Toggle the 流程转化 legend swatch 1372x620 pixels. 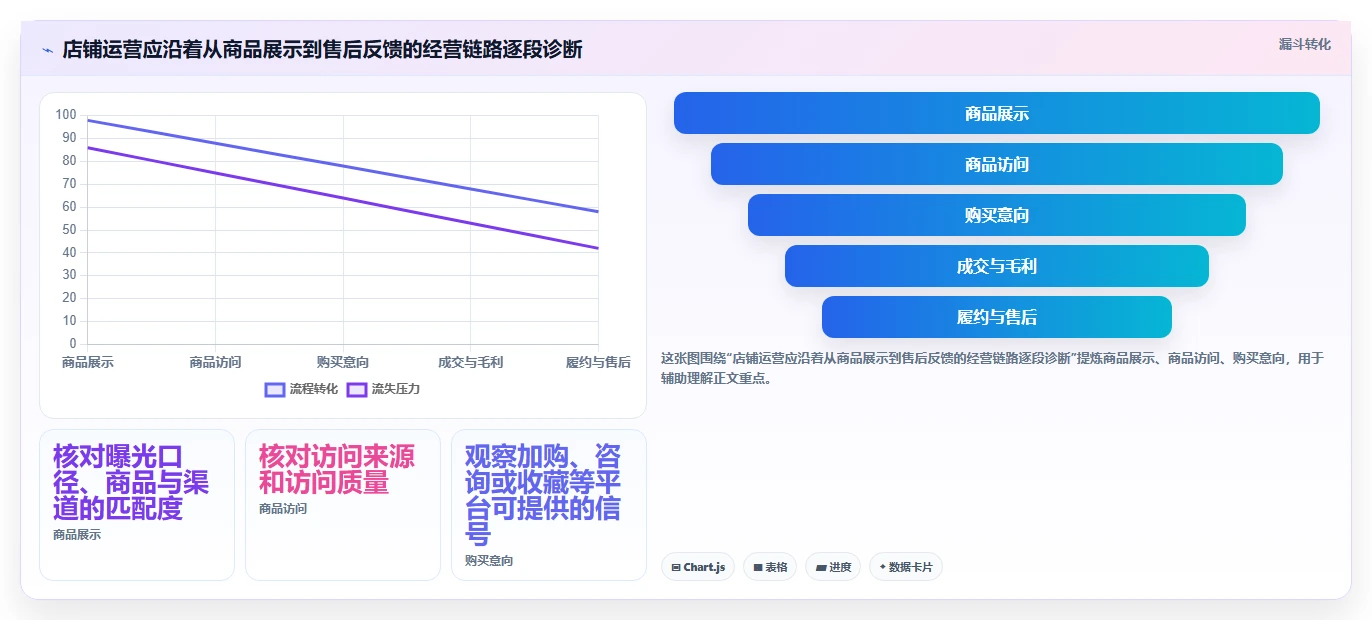click(x=275, y=389)
